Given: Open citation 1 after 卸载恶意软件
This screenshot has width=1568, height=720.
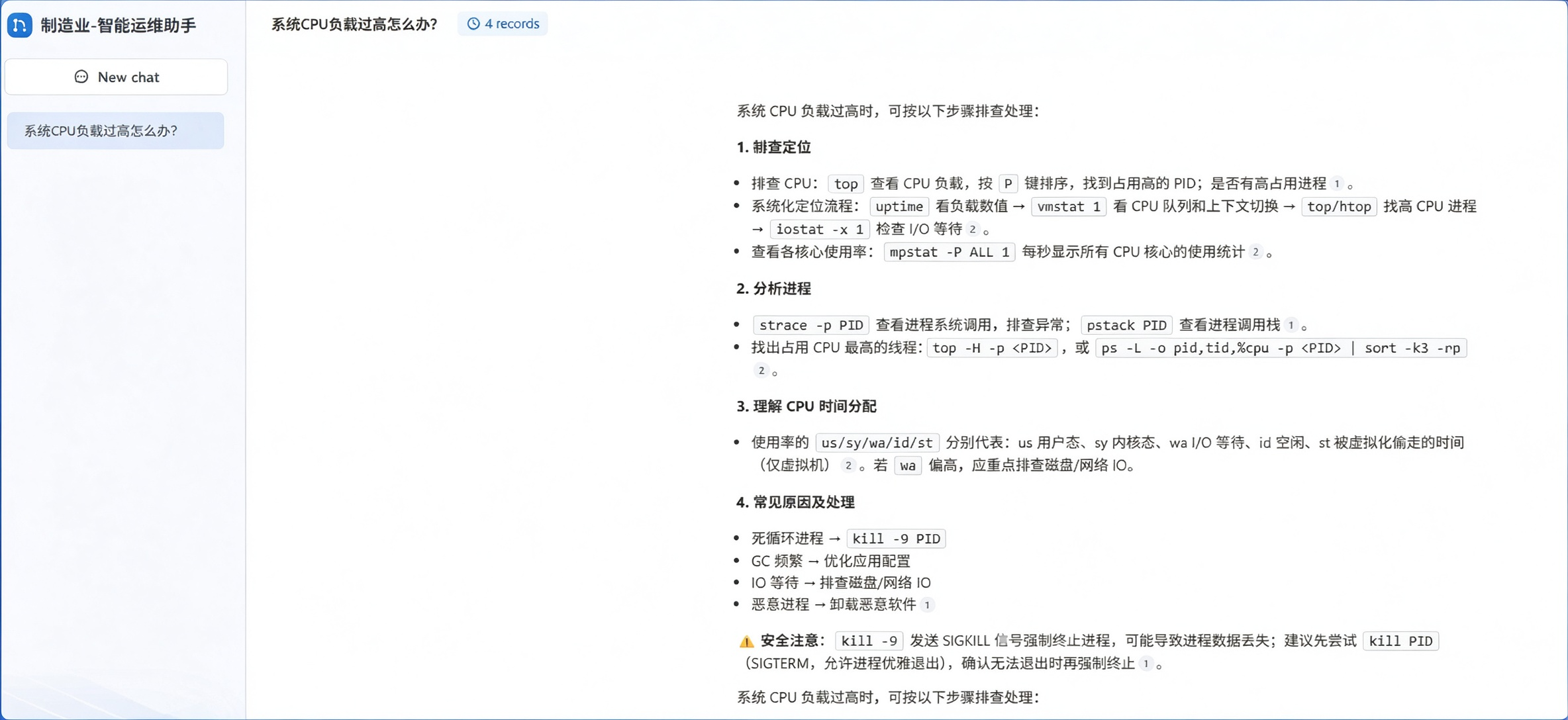Looking at the screenshot, I should point(927,604).
